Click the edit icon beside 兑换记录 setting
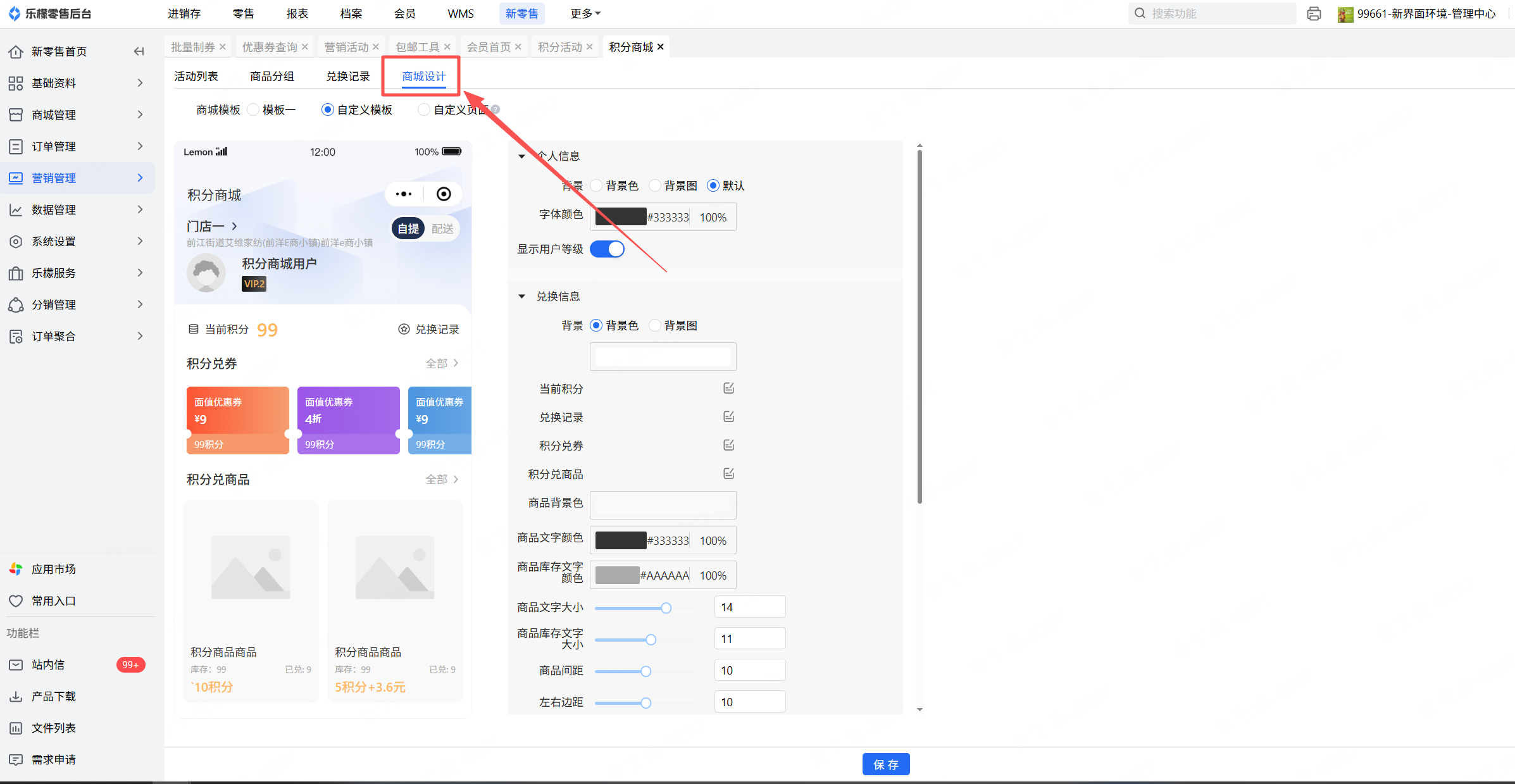This screenshot has width=1515, height=784. [x=728, y=416]
